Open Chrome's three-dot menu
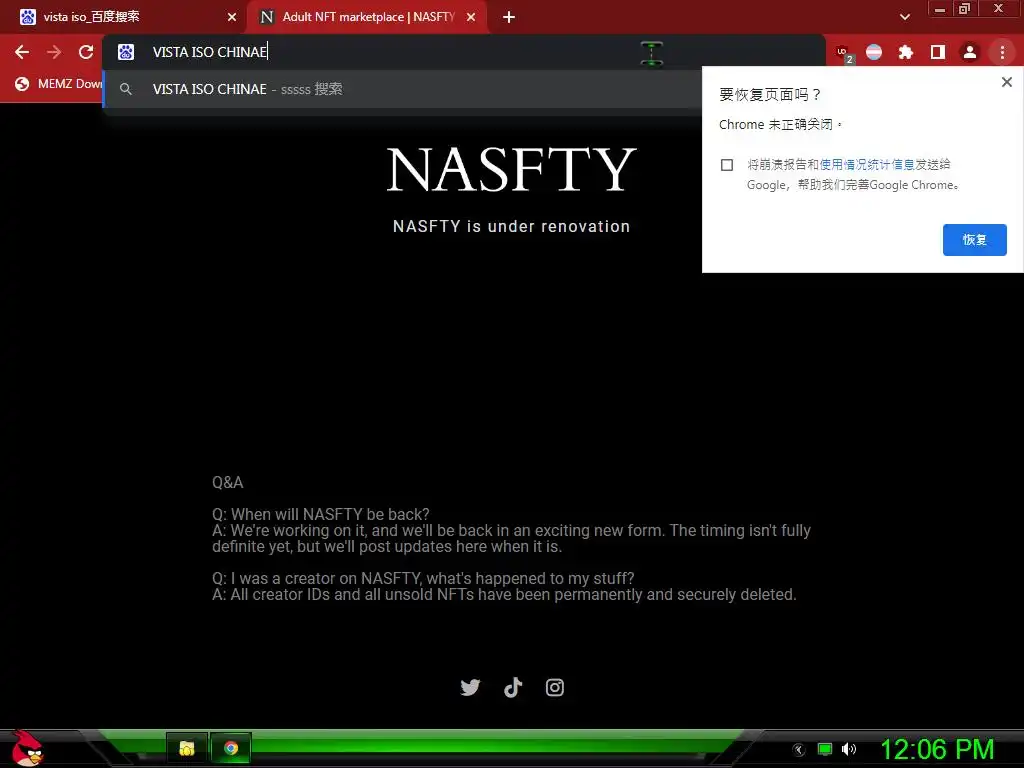This screenshot has width=1024, height=768. pyautogui.click(x=1002, y=52)
